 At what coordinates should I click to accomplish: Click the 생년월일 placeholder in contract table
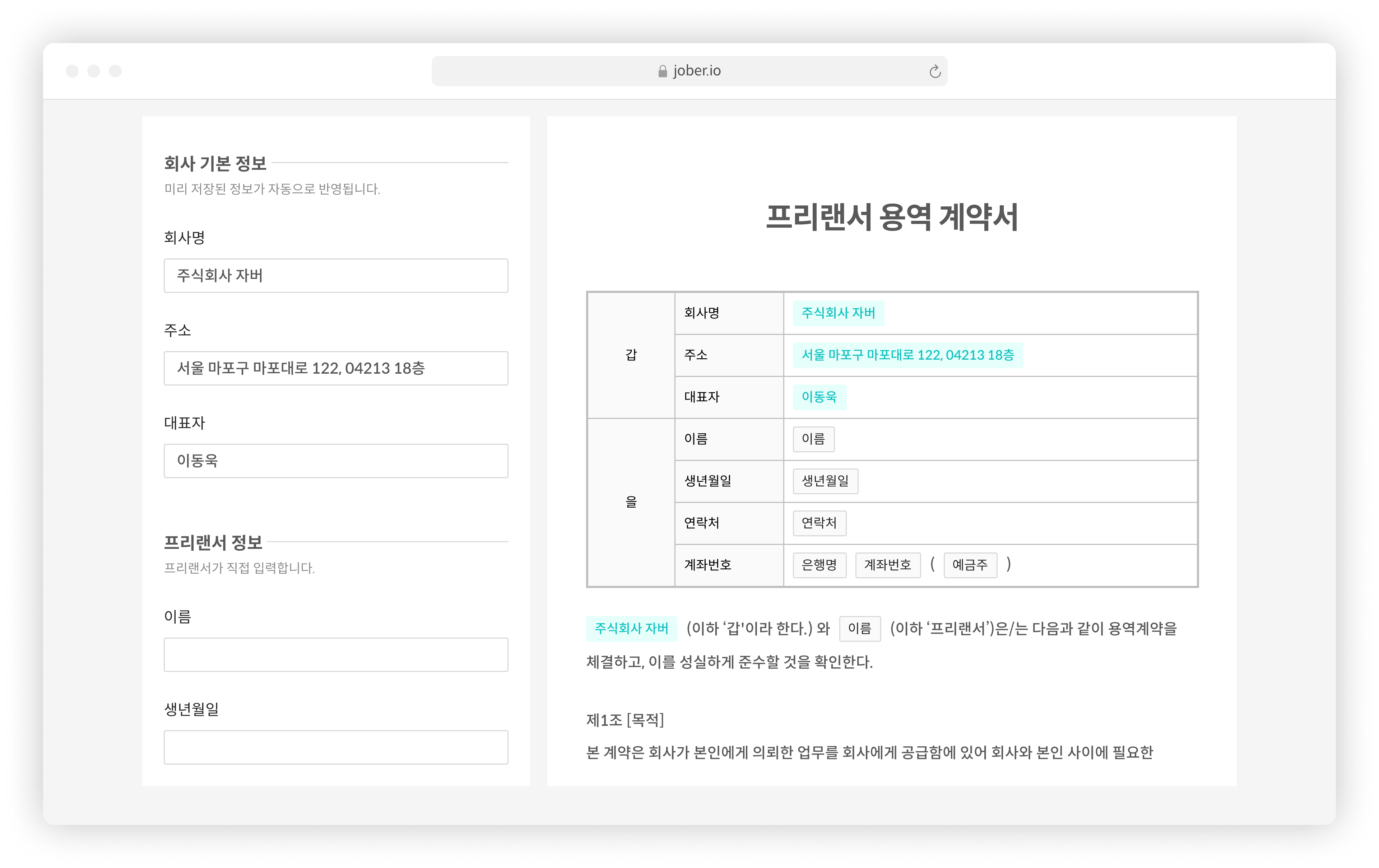pyautogui.click(x=825, y=481)
